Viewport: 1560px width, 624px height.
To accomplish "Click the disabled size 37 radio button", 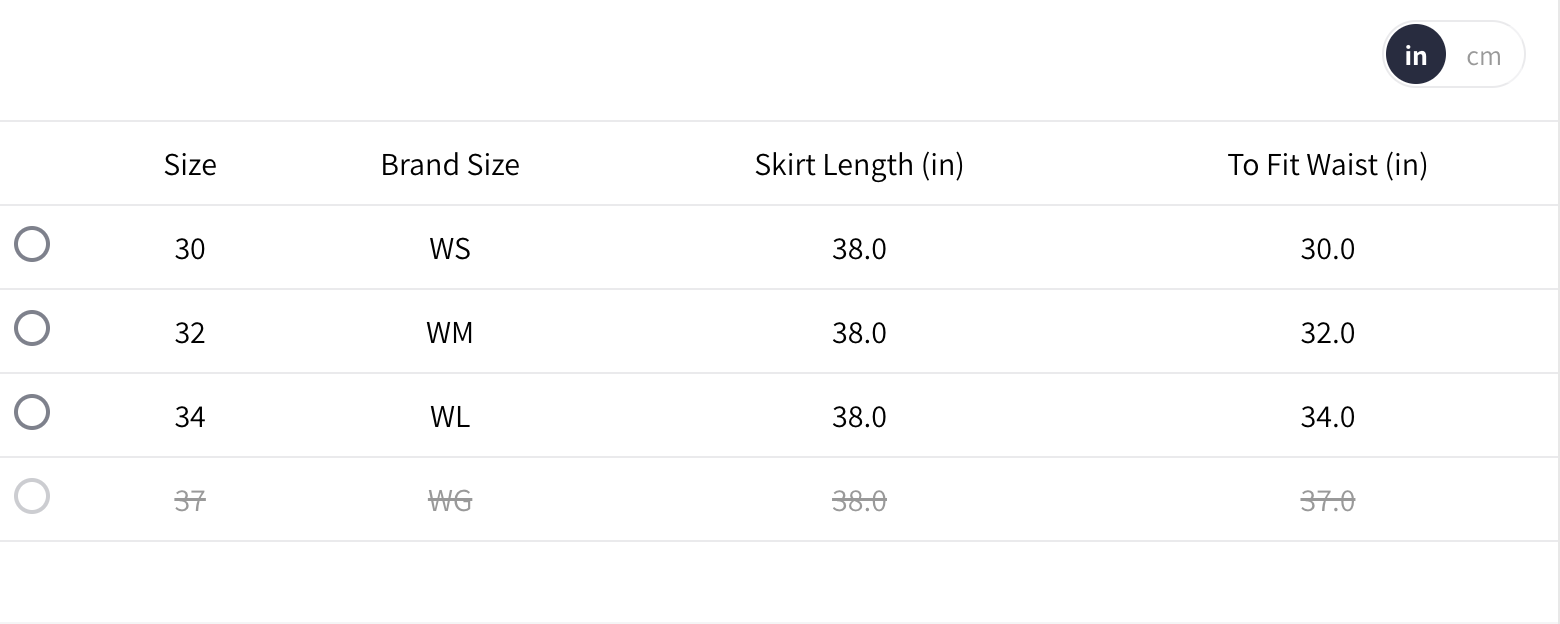I will click(32, 496).
